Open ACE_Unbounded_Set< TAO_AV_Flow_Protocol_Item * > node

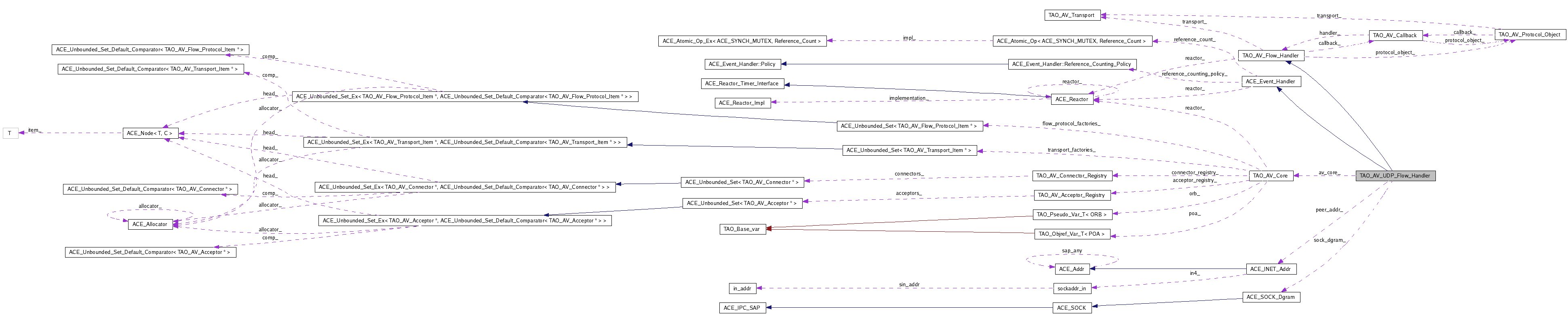(x=910, y=126)
